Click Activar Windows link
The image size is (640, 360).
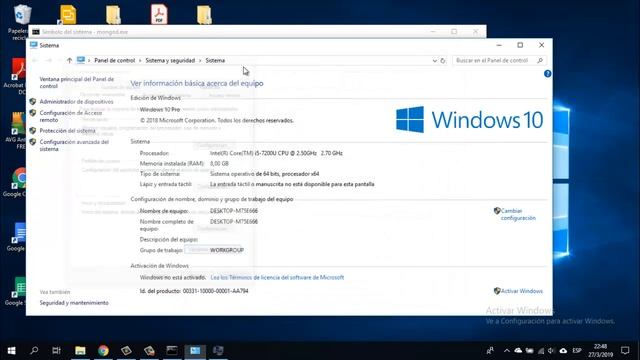522,291
